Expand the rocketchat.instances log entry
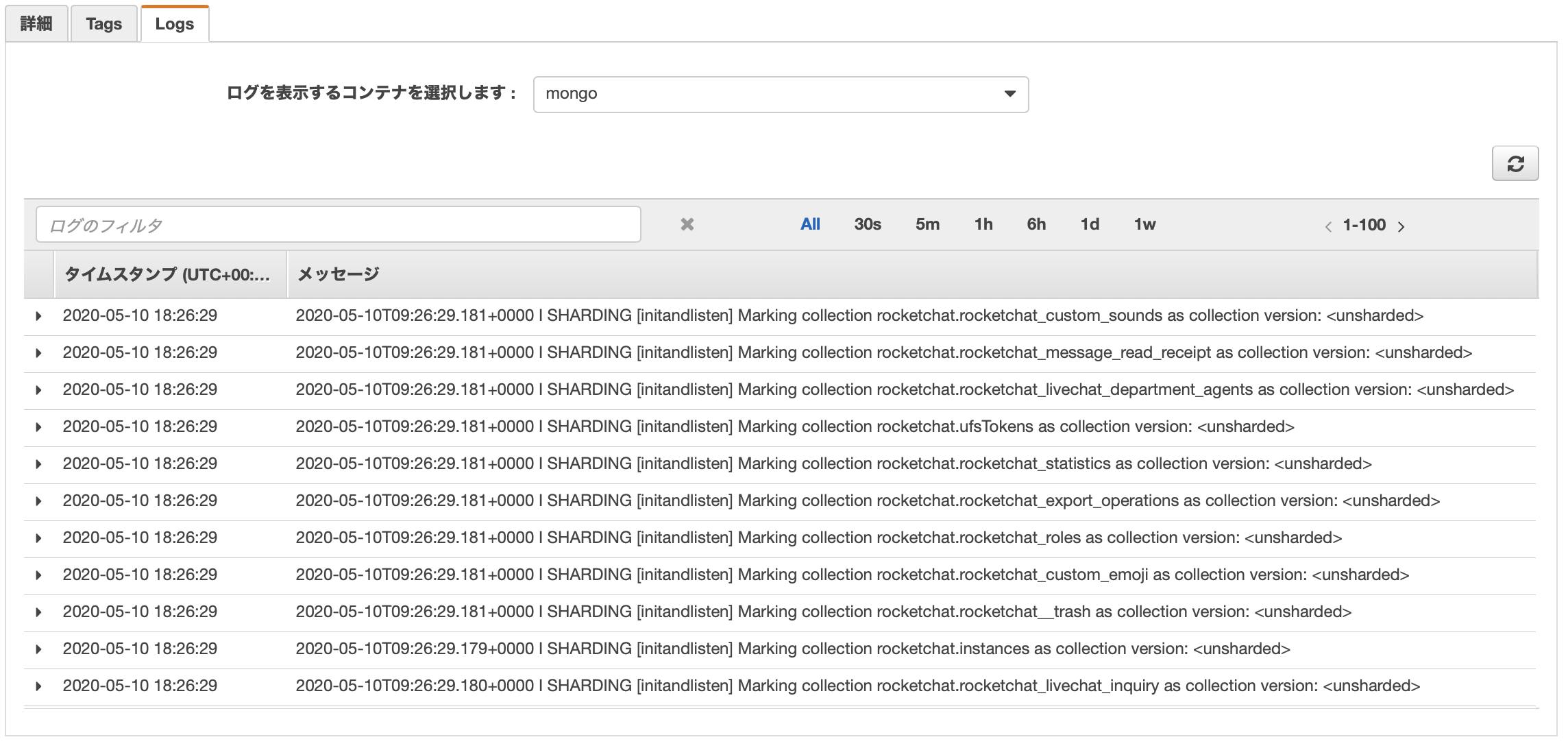The width and height of the screenshot is (1568, 746). click(x=38, y=649)
